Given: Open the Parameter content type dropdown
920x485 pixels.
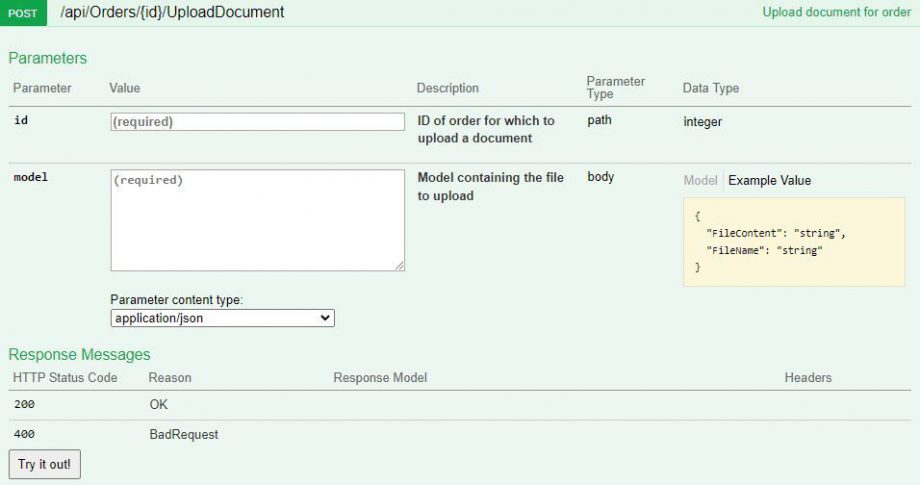Looking at the screenshot, I should [x=222, y=318].
